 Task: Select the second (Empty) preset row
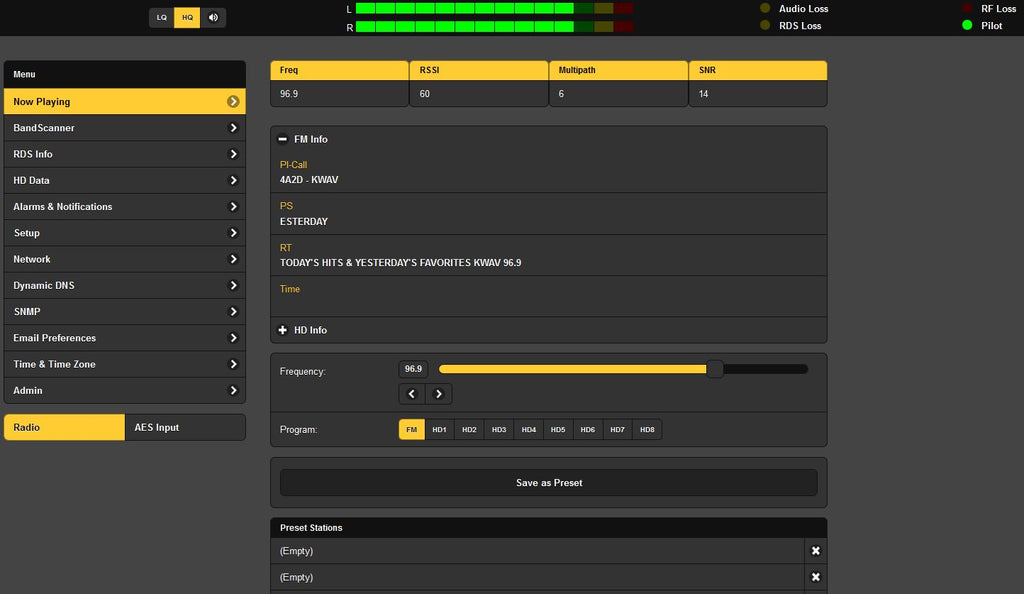click(x=537, y=577)
